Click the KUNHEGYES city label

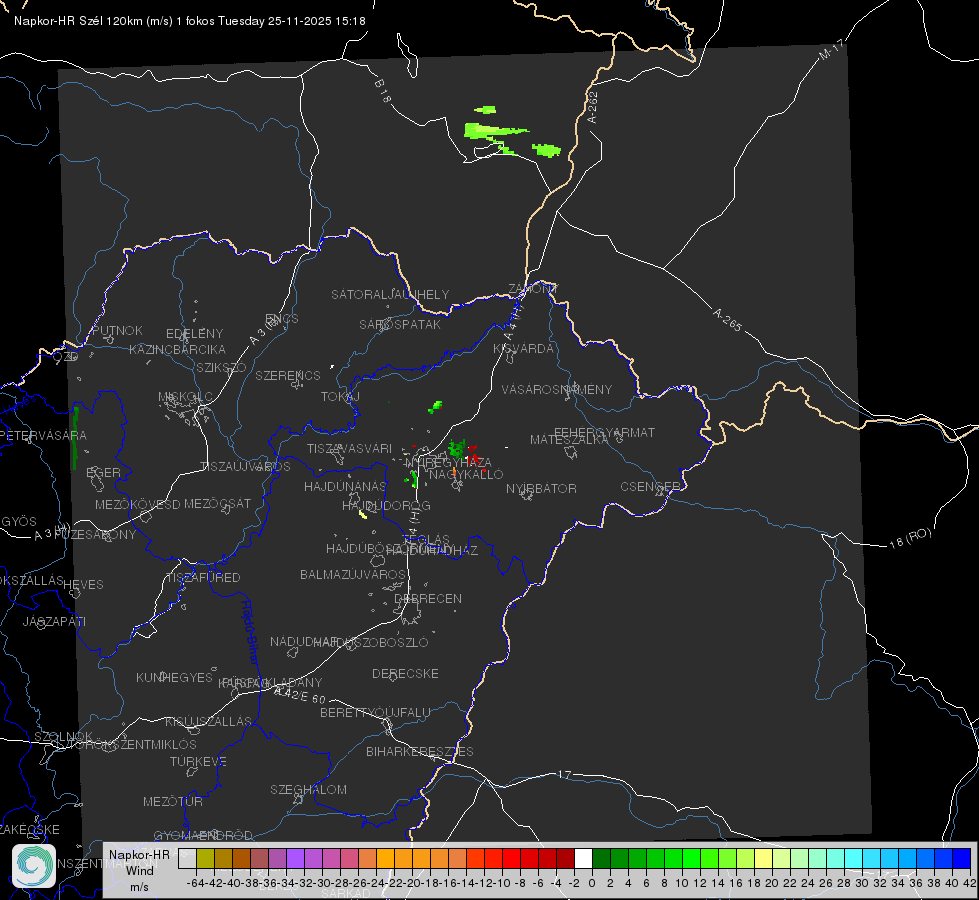coord(174,678)
